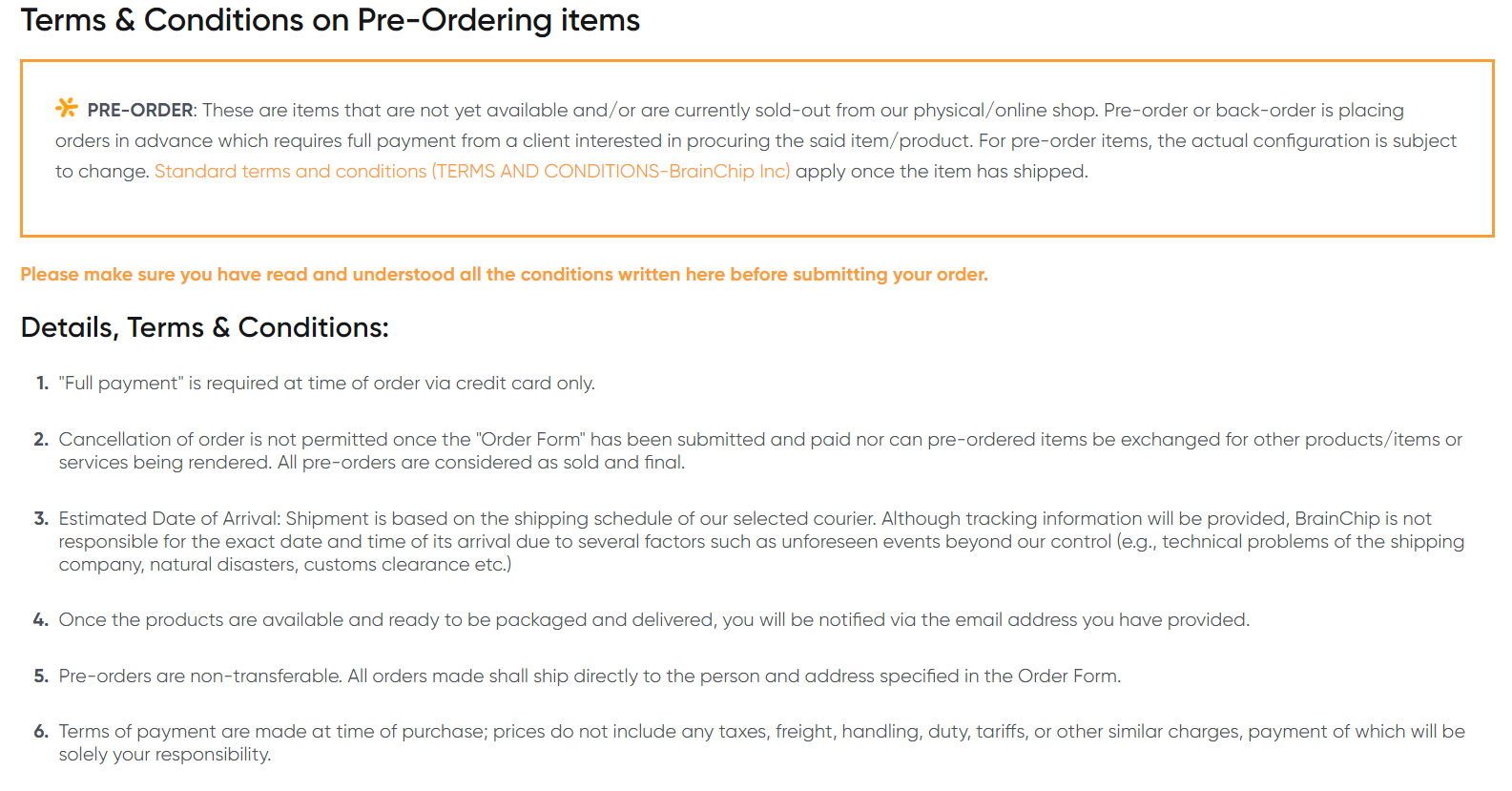Click the email notification condition text
The height and width of the screenshot is (791, 1512).
tap(653, 620)
